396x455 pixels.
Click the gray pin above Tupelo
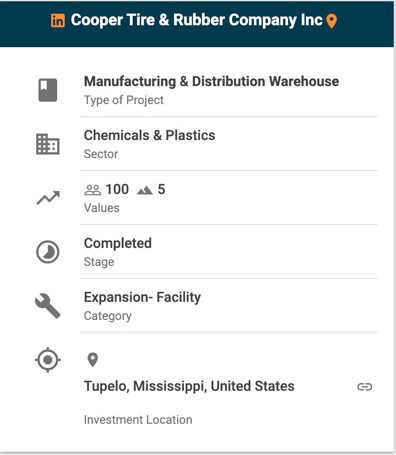click(x=93, y=360)
